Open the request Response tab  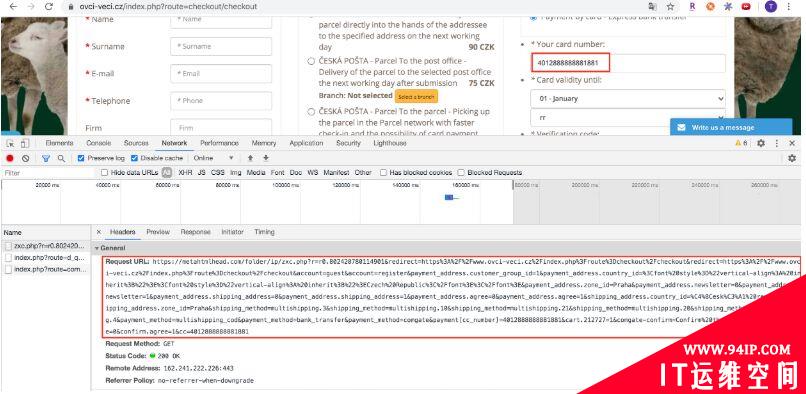[x=195, y=232]
